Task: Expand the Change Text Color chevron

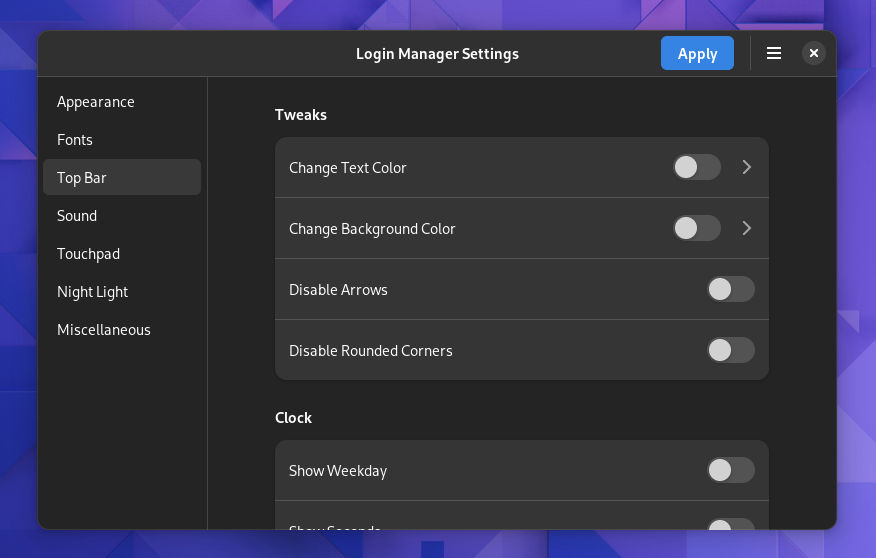Action: [747, 168]
